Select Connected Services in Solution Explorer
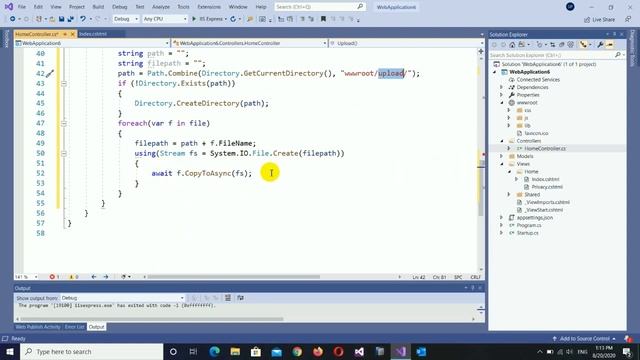This screenshot has width=640, height=360. pyautogui.click(x=538, y=80)
